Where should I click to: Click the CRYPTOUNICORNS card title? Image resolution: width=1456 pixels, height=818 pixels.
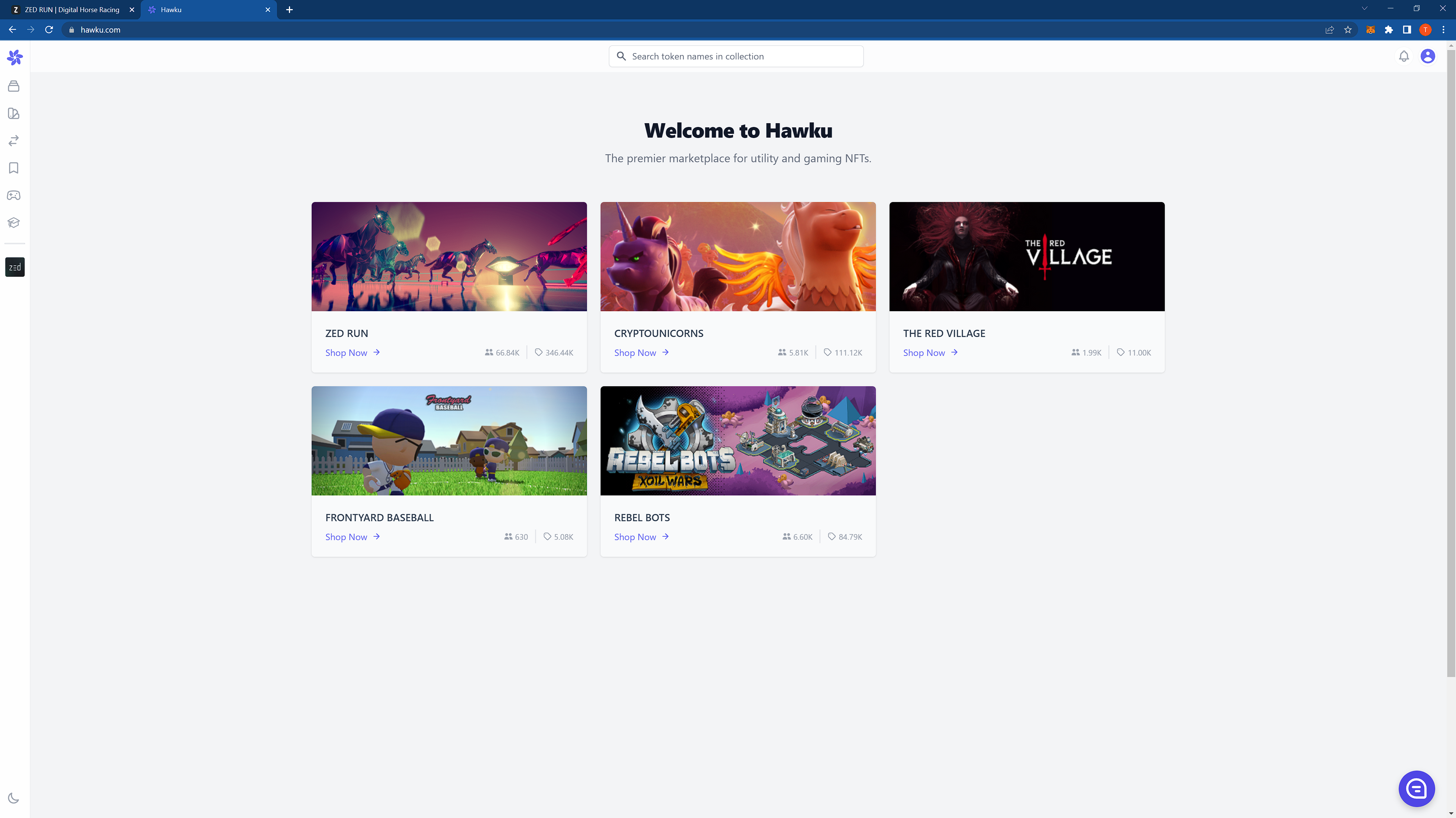click(x=659, y=333)
